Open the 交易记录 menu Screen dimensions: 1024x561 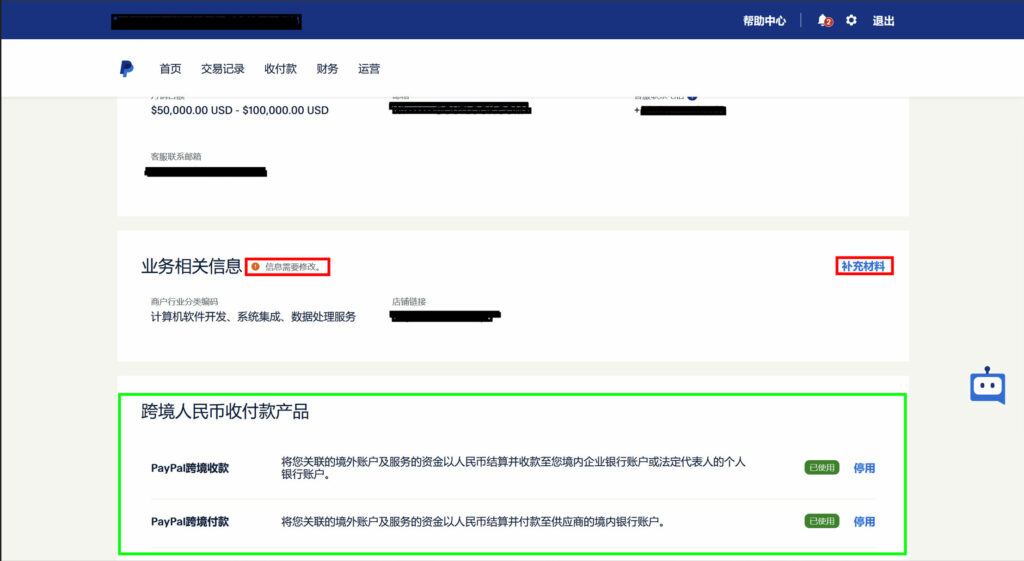(x=222, y=69)
